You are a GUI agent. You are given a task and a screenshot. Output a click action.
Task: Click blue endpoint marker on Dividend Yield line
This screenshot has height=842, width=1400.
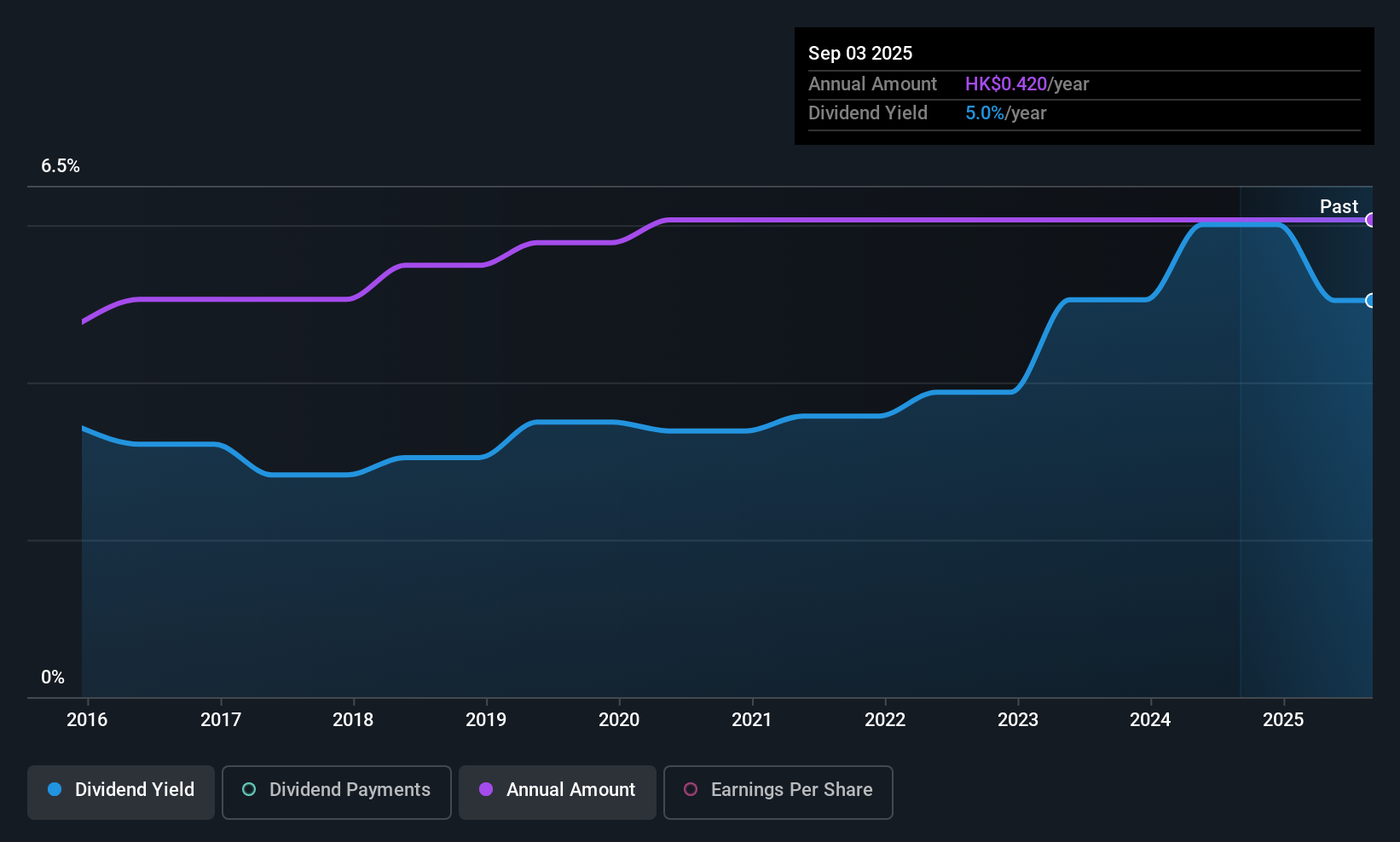1370,301
